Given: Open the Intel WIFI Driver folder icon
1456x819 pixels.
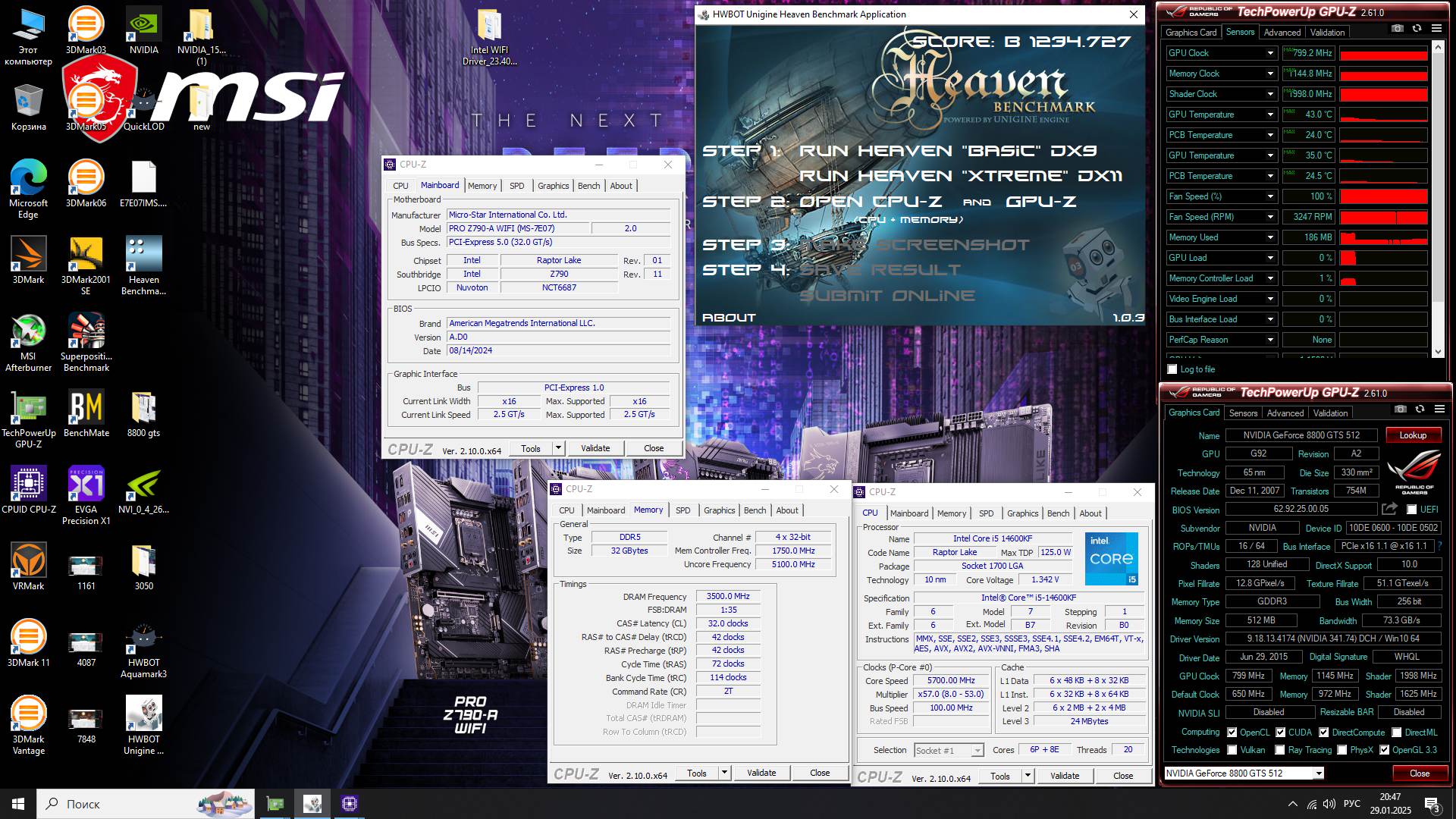Looking at the screenshot, I should (489, 37).
